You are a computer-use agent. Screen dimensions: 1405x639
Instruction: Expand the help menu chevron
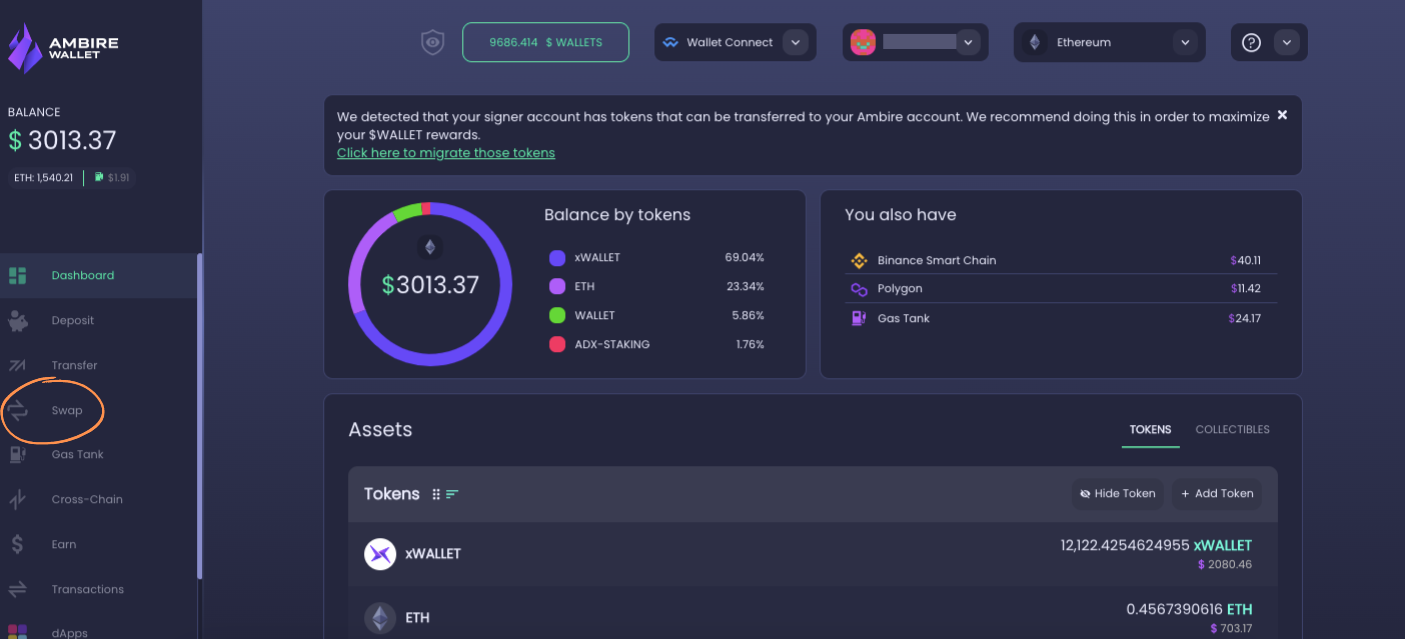[1287, 42]
